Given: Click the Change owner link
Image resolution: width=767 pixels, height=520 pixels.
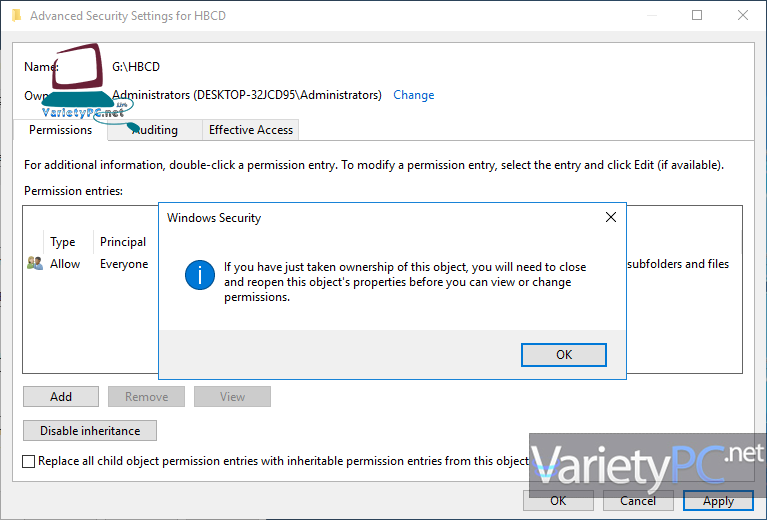Looking at the screenshot, I should pyautogui.click(x=413, y=95).
